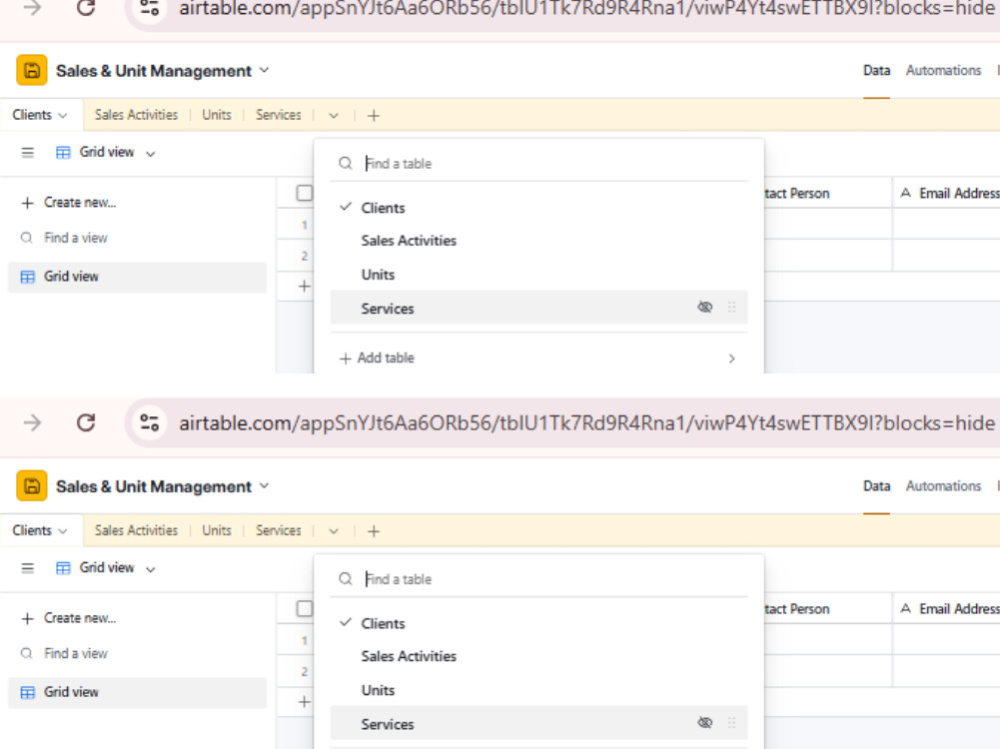Open site settings icon in the lower address bar

(x=149, y=422)
